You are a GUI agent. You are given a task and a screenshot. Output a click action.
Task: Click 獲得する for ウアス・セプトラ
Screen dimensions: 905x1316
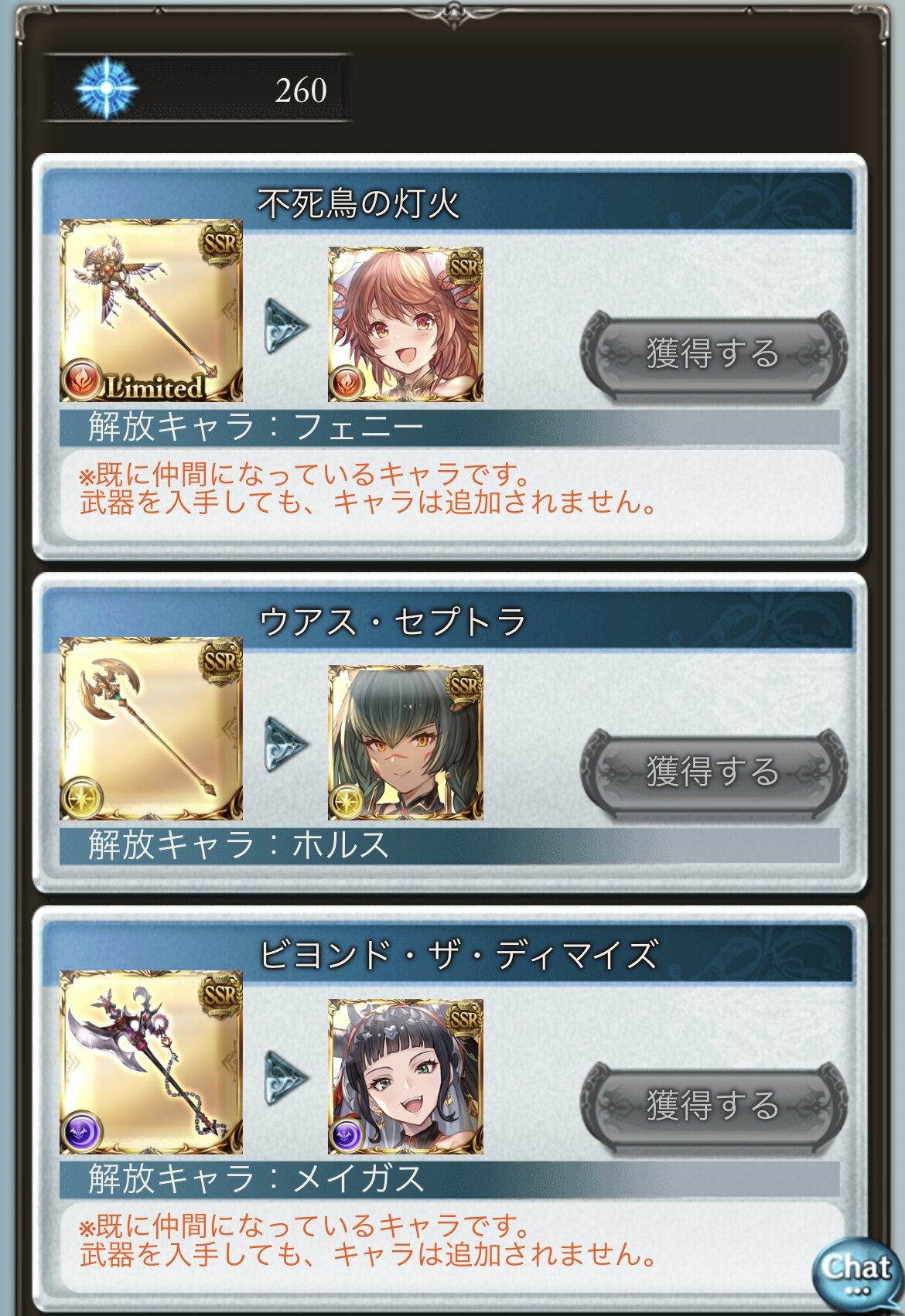tap(713, 772)
